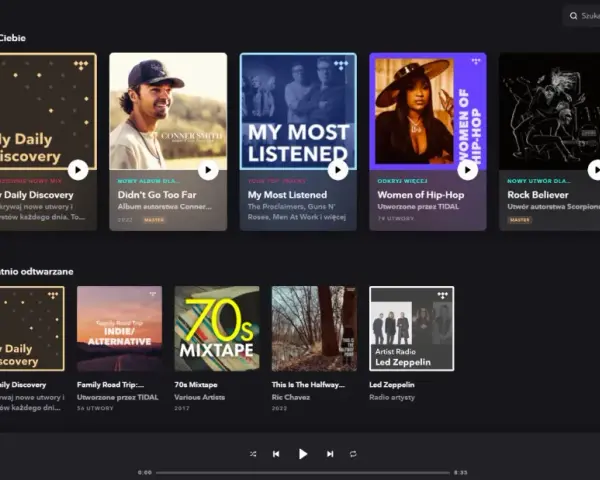Click 'Utworzone przez TIDAL' under Family Road Trip
The height and width of the screenshot is (480, 600).
coord(117,397)
